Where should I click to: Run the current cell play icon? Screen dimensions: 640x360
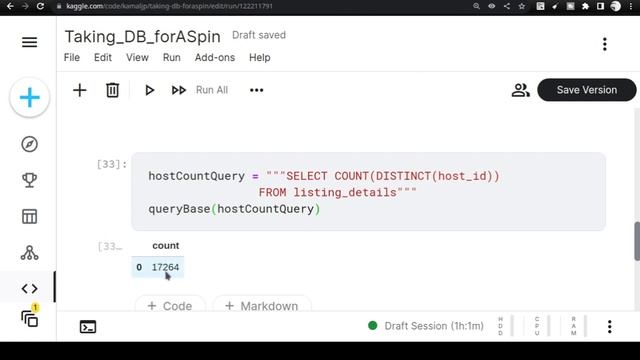tap(149, 90)
